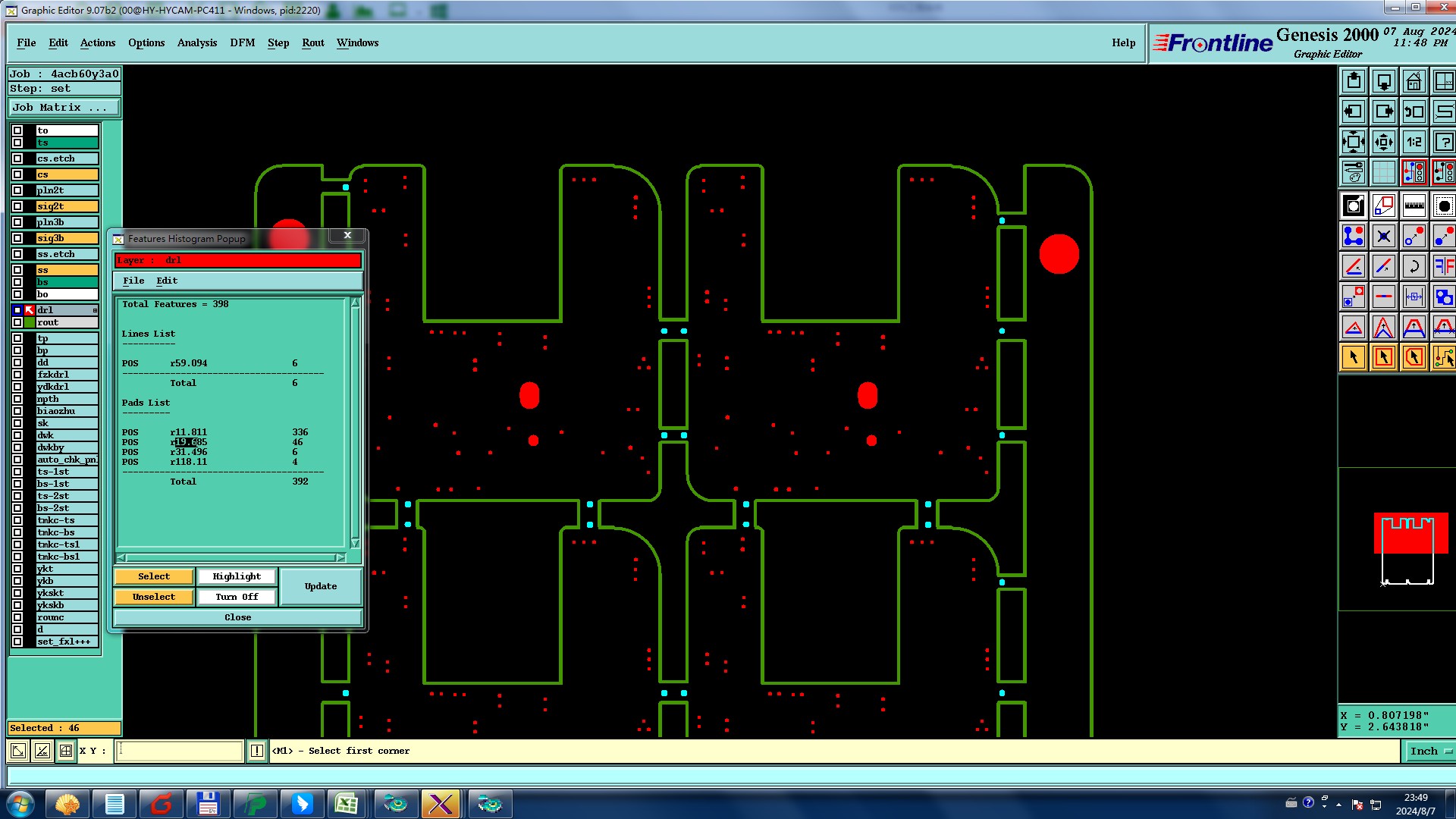Toggle the rout layer checkbox
The height and width of the screenshot is (819, 1456).
17,322
